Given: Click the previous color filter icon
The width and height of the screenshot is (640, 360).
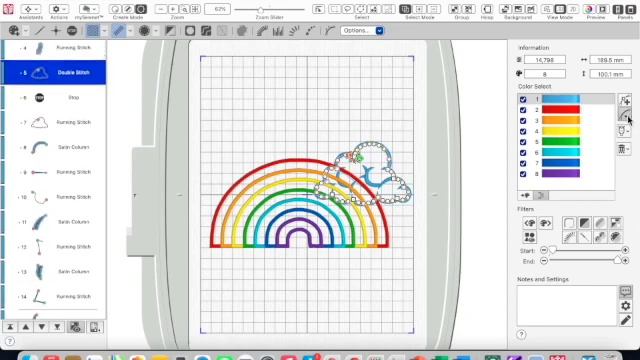Looking at the screenshot, I should pos(529,223).
